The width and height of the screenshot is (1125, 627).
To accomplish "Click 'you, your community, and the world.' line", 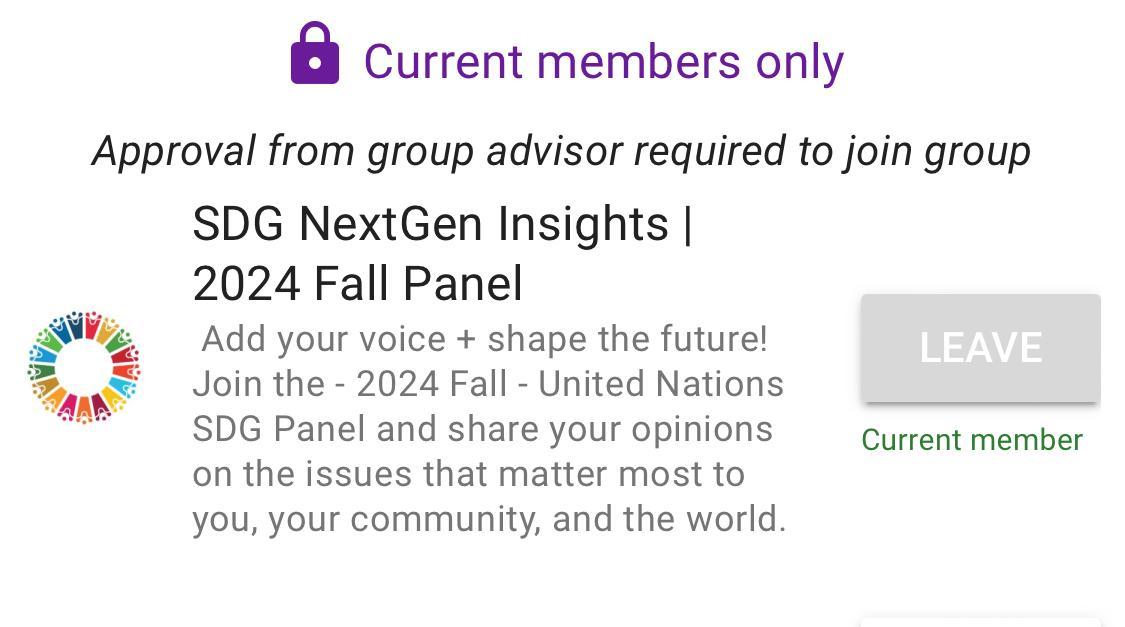I will 489,519.
